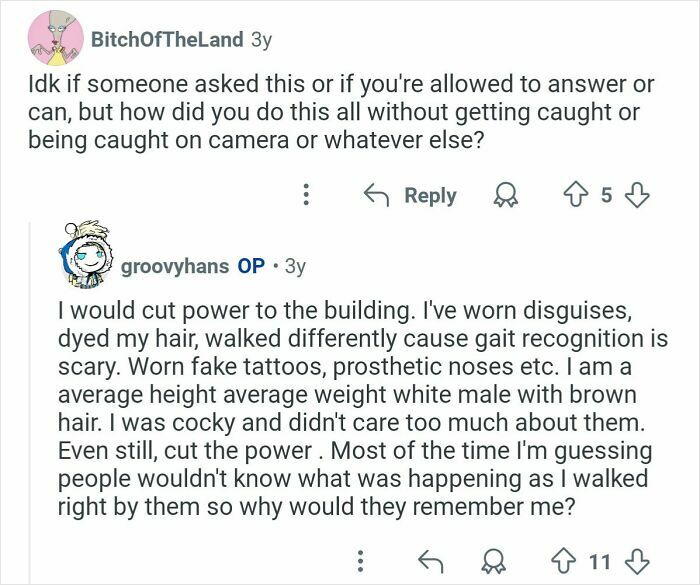This screenshot has height=585, width=700.
Task: Open BitchOfTheLand's avatar profile picture
Action: click(55, 38)
